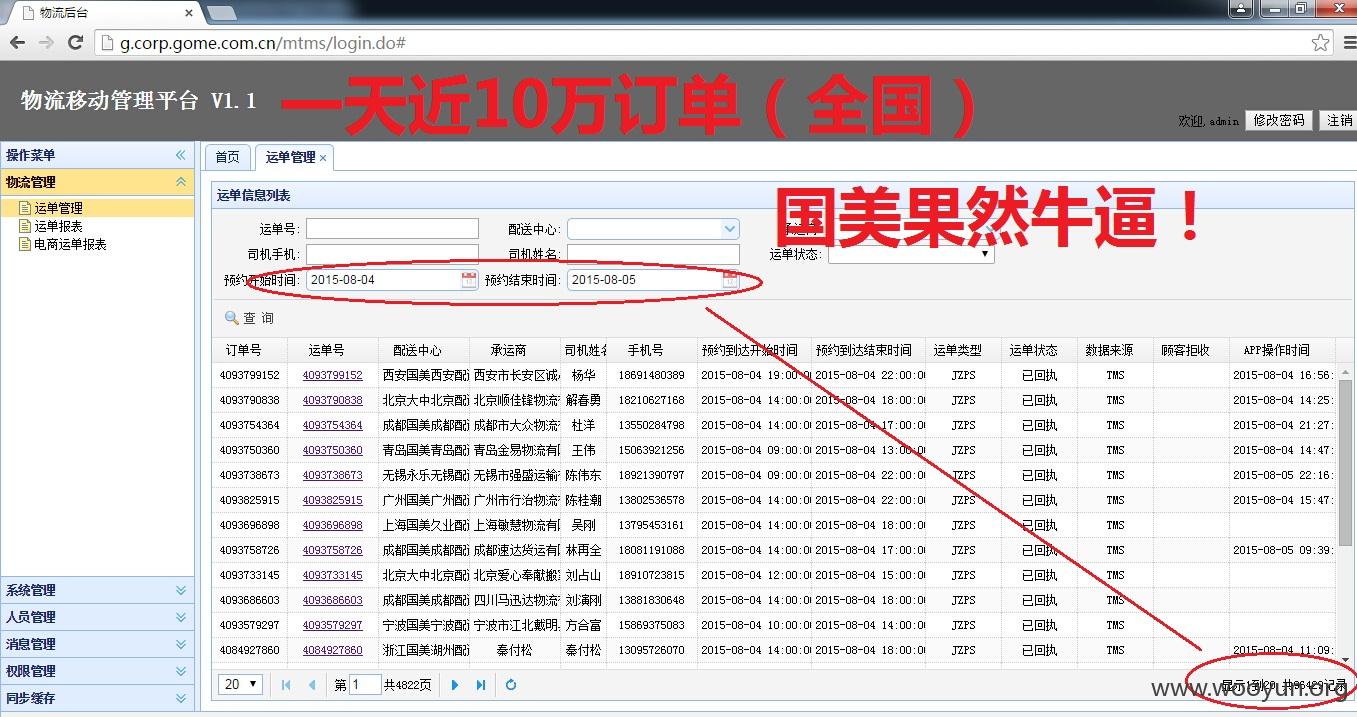This screenshot has height=717, width=1357.
Task: Open a new browser tab
Action: pyautogui.click(x=221, y=13)
